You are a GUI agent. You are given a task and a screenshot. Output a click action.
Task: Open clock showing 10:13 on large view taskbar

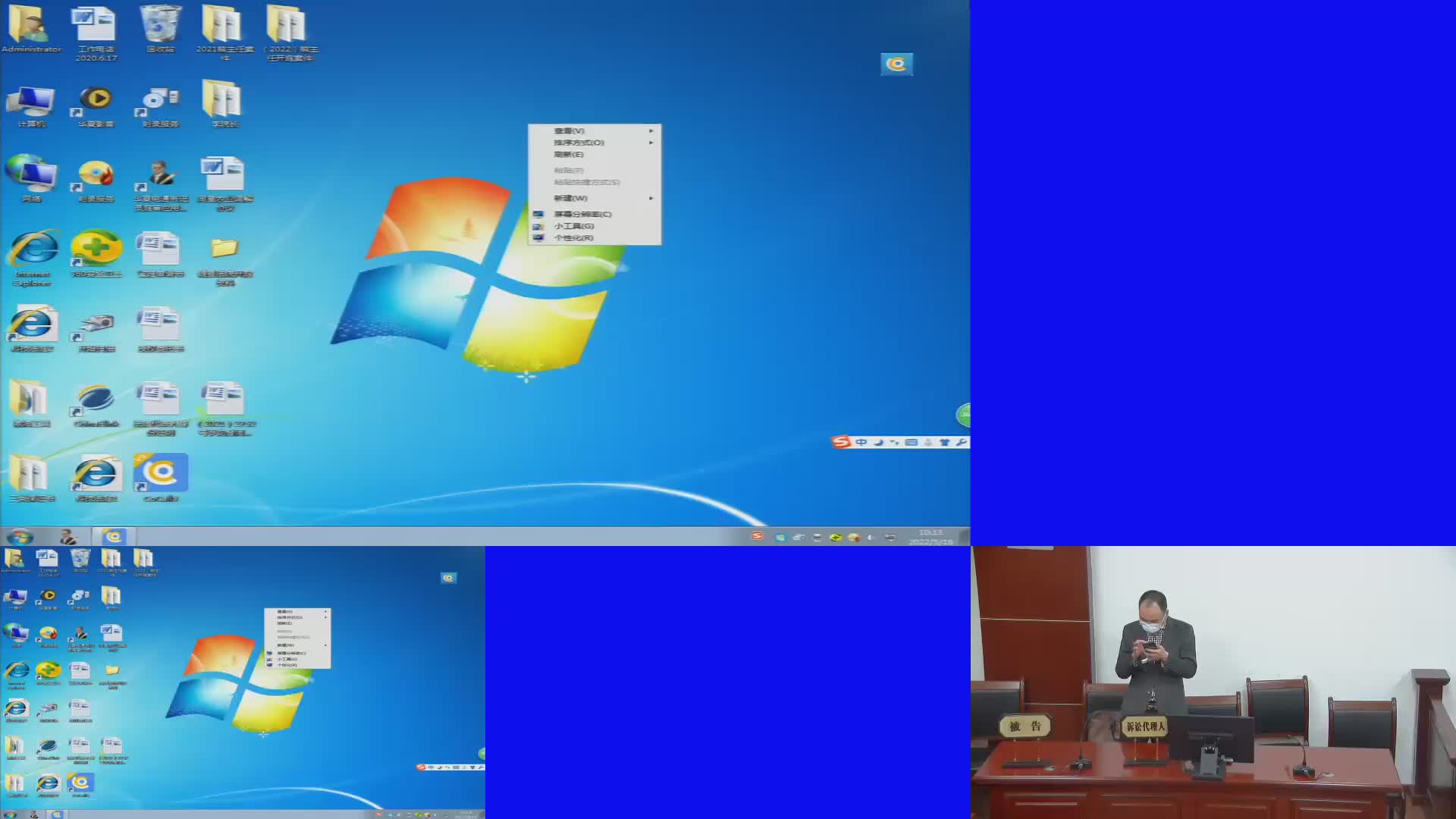[x=930, y=537]
